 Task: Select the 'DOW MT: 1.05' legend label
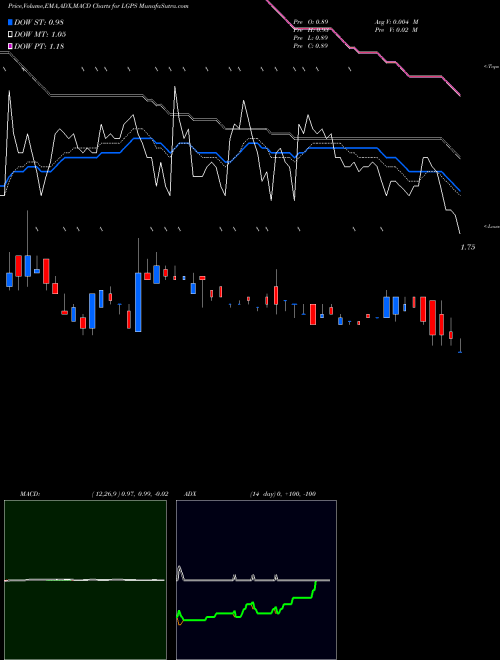tap(40, 35)
